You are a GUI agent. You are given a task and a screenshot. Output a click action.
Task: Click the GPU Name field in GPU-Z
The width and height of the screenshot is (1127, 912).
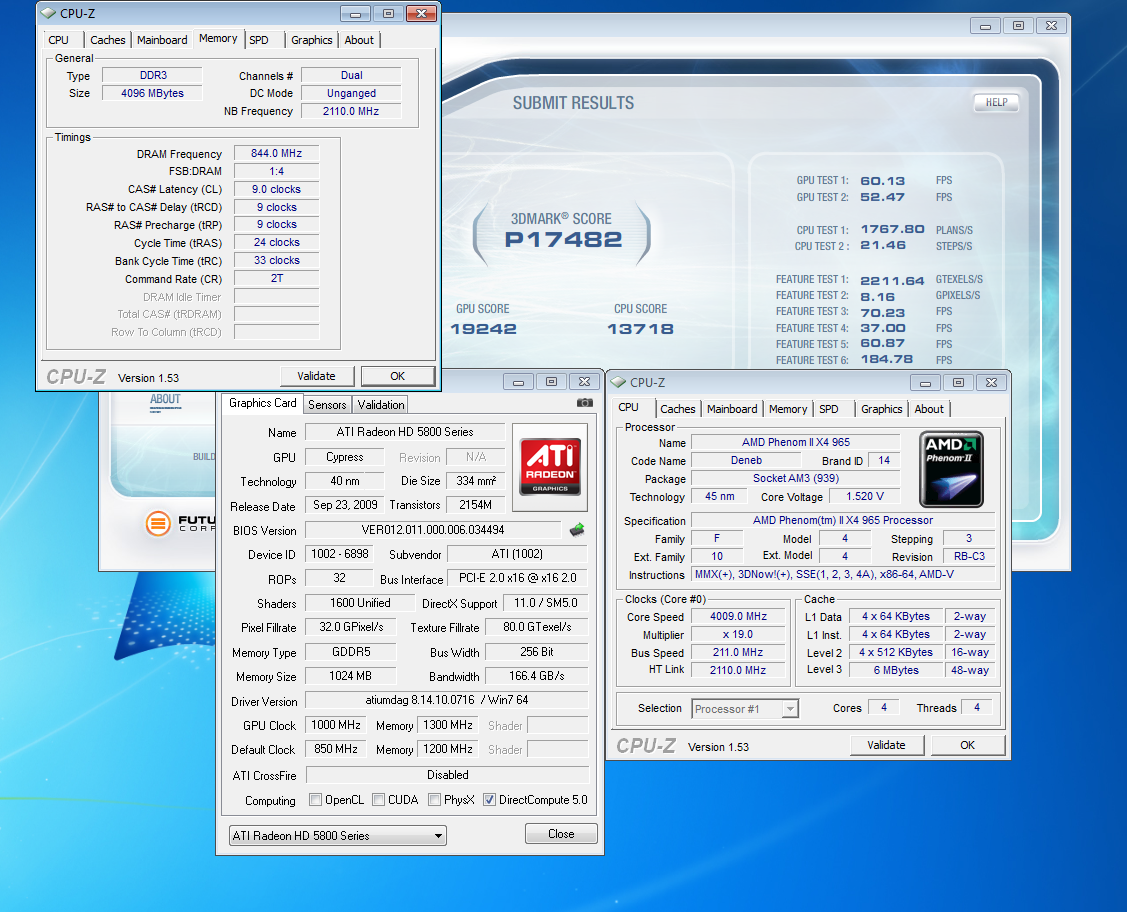point(405,432)
